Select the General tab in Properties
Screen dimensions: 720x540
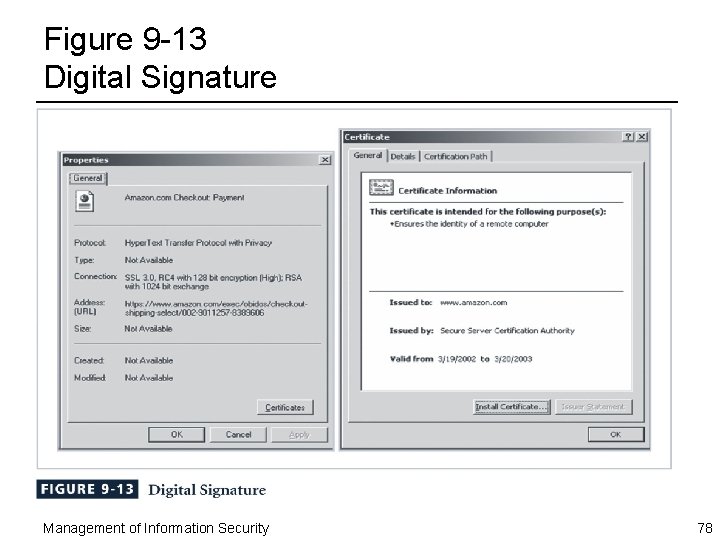coord(88,178)
